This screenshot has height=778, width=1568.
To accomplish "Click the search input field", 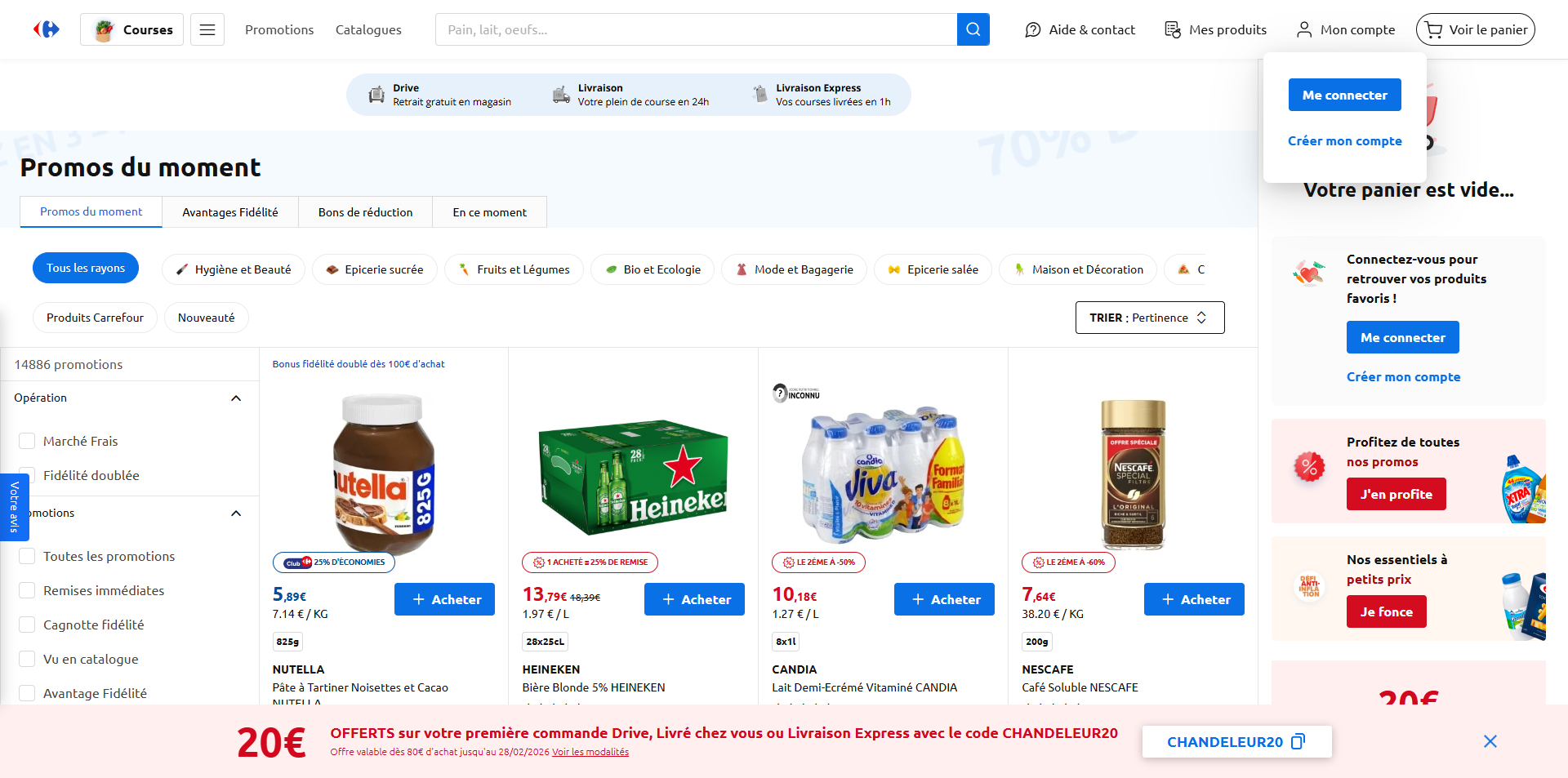I will click(696, 29).
